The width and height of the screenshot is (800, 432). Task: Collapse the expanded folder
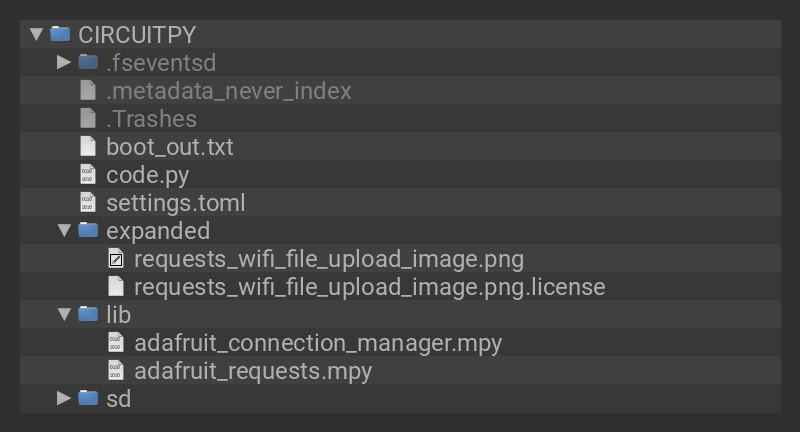[64, 231]
